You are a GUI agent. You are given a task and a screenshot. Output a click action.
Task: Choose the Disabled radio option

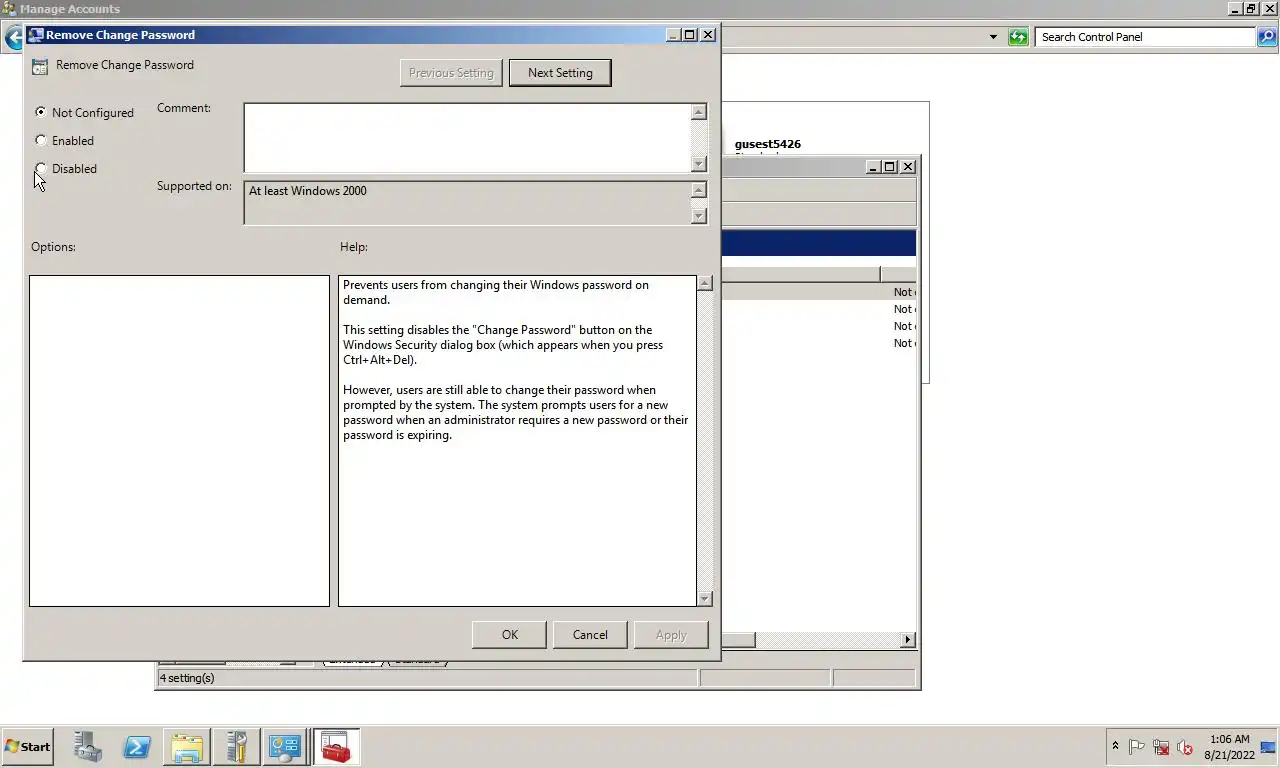tap(40, 168)
